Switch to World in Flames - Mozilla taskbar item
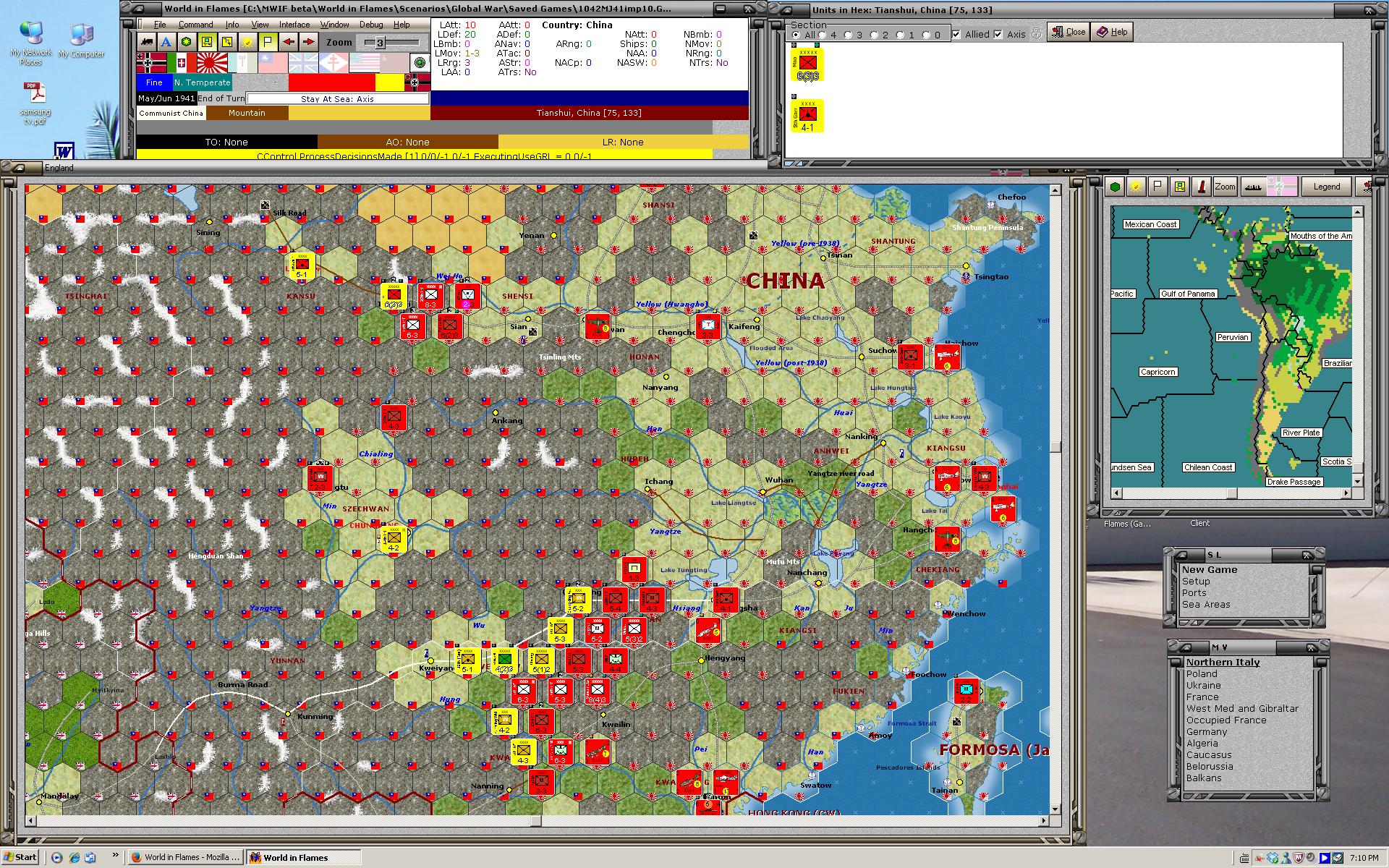The width and height of the screenshot is (1389, 868). pyautogui.click(x=185, y=857)
